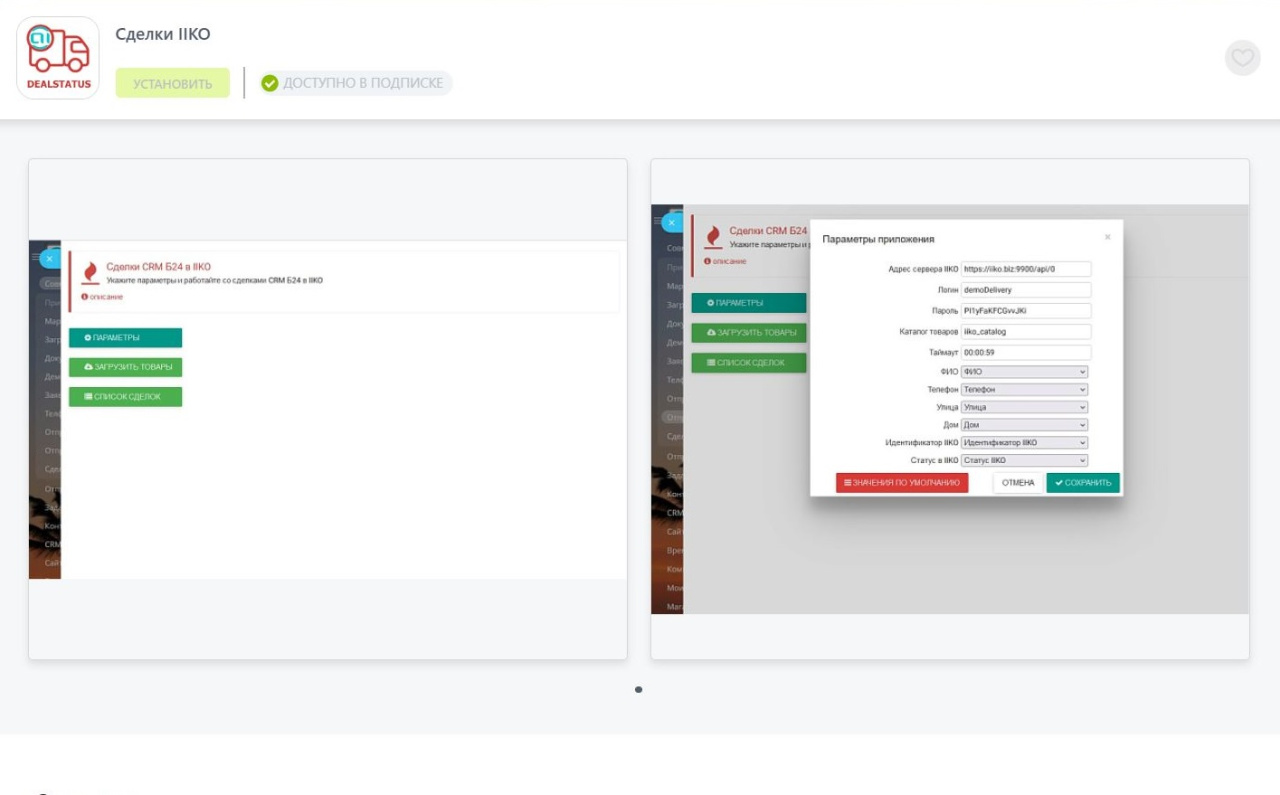Add app to favorites with heart icon
Screen dimensions: 1280x795
pos(1242,58)
